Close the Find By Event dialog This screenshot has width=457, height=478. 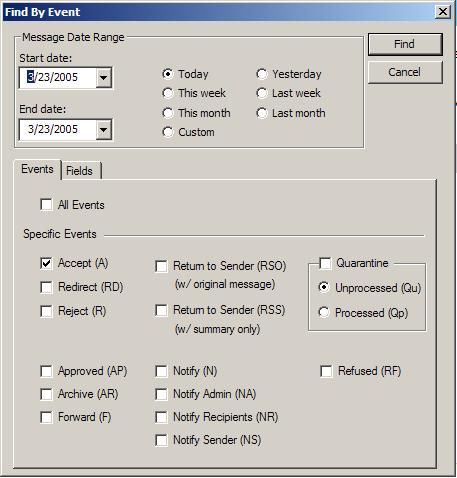coord(443,12)
